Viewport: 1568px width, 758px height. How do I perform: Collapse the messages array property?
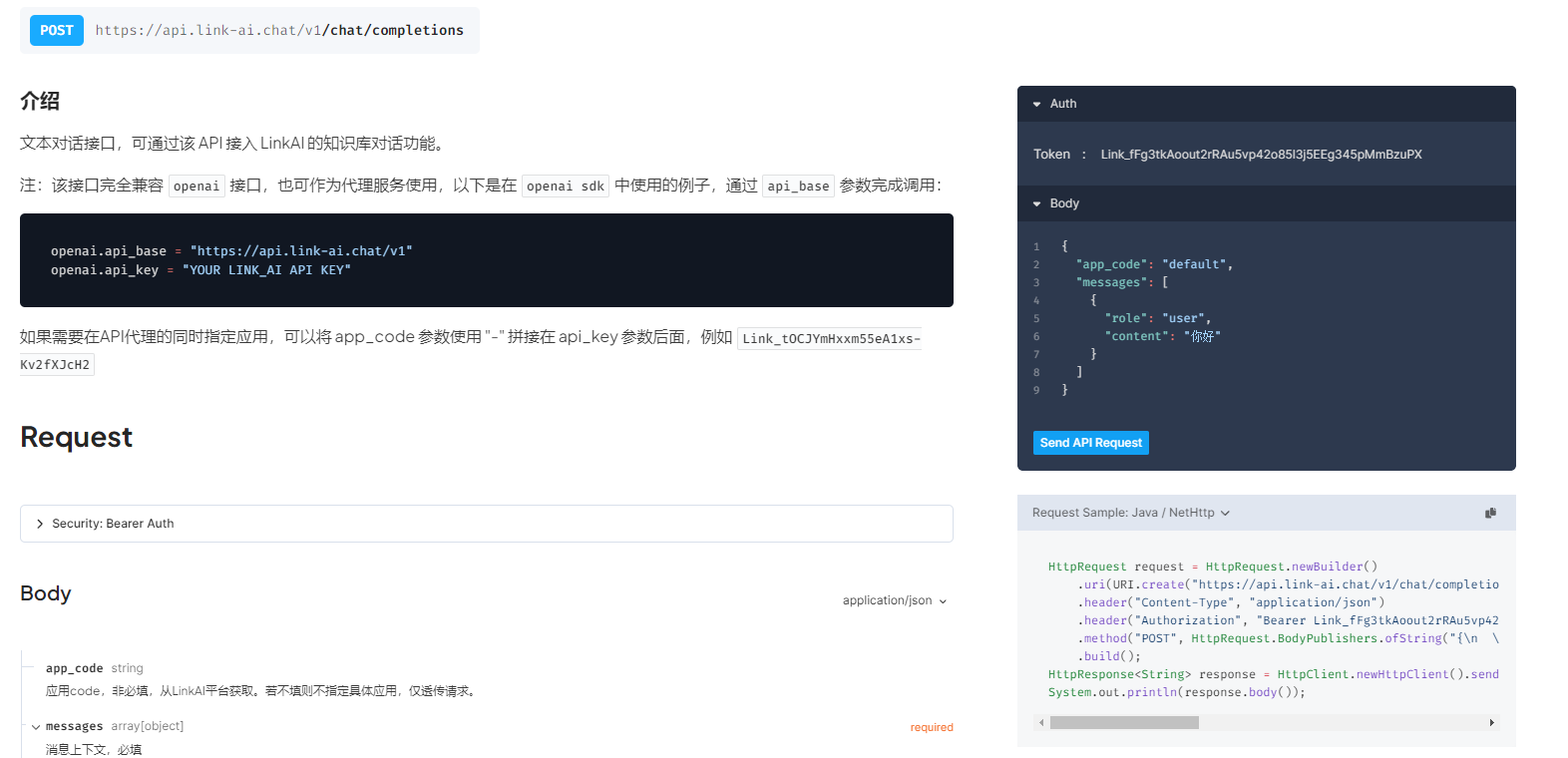pyautogui.click(x=36, y=727)
